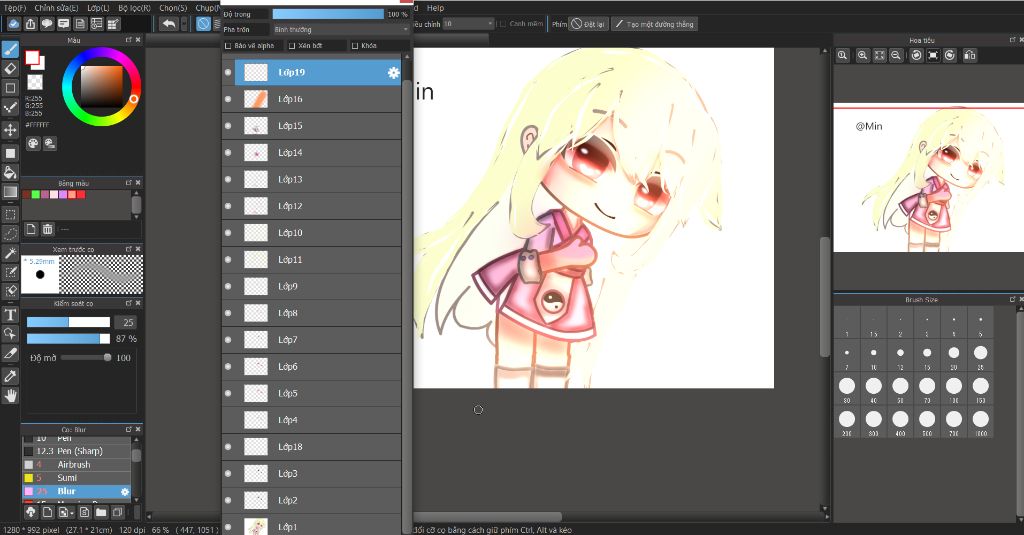The height and width of the screenshot is (535, 1024).
Task: Undock the Kiểm soát cọ panel
Action: point(129,303)
